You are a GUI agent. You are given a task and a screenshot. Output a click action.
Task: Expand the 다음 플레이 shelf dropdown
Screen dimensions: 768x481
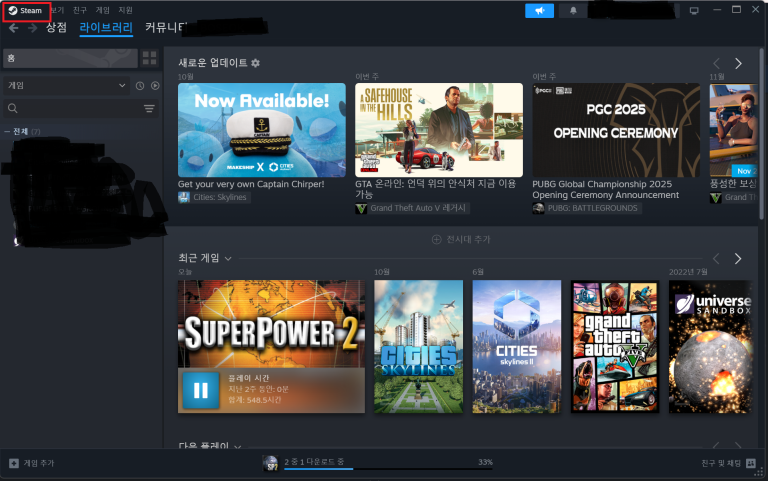point(238,446)
